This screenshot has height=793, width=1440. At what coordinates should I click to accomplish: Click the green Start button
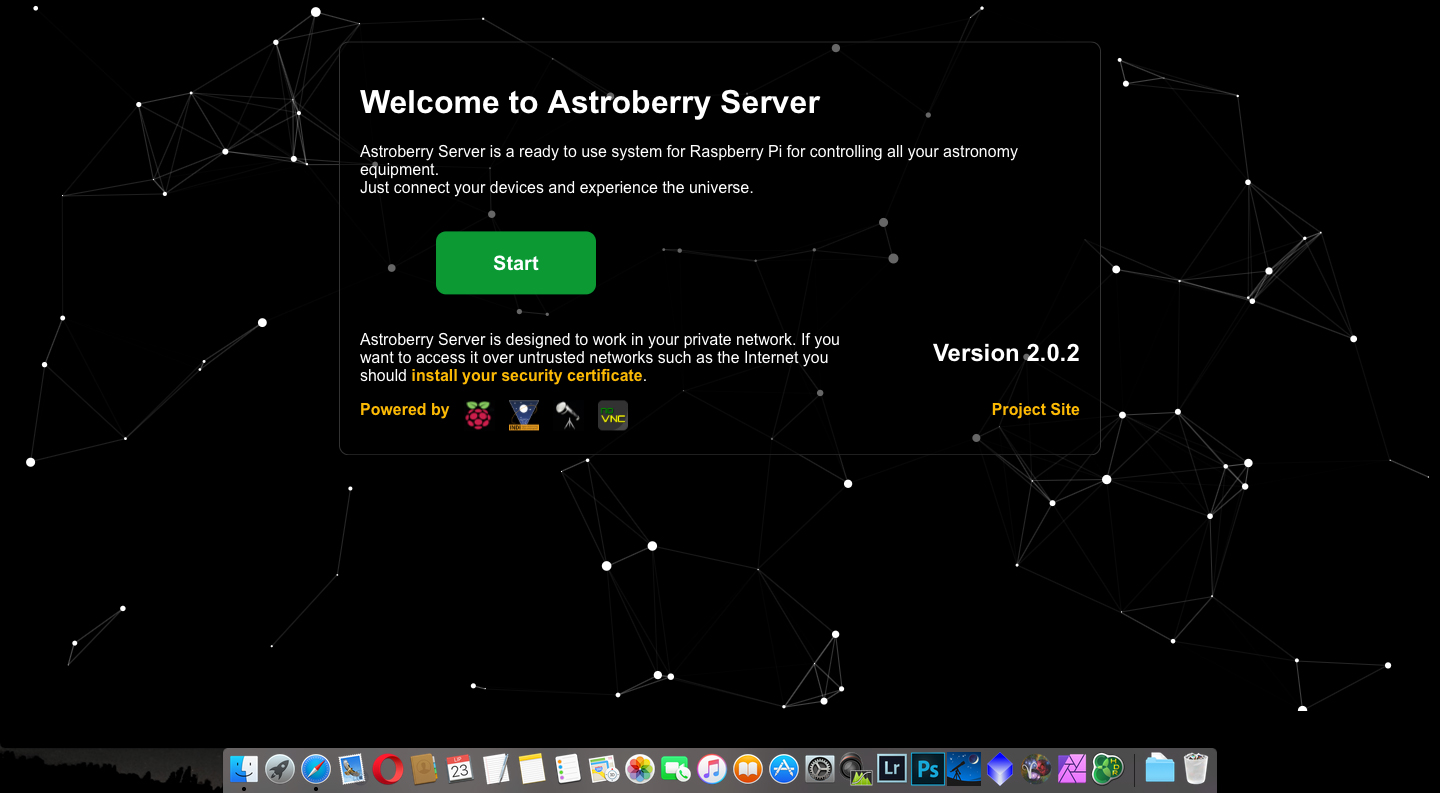coord(516,263)
